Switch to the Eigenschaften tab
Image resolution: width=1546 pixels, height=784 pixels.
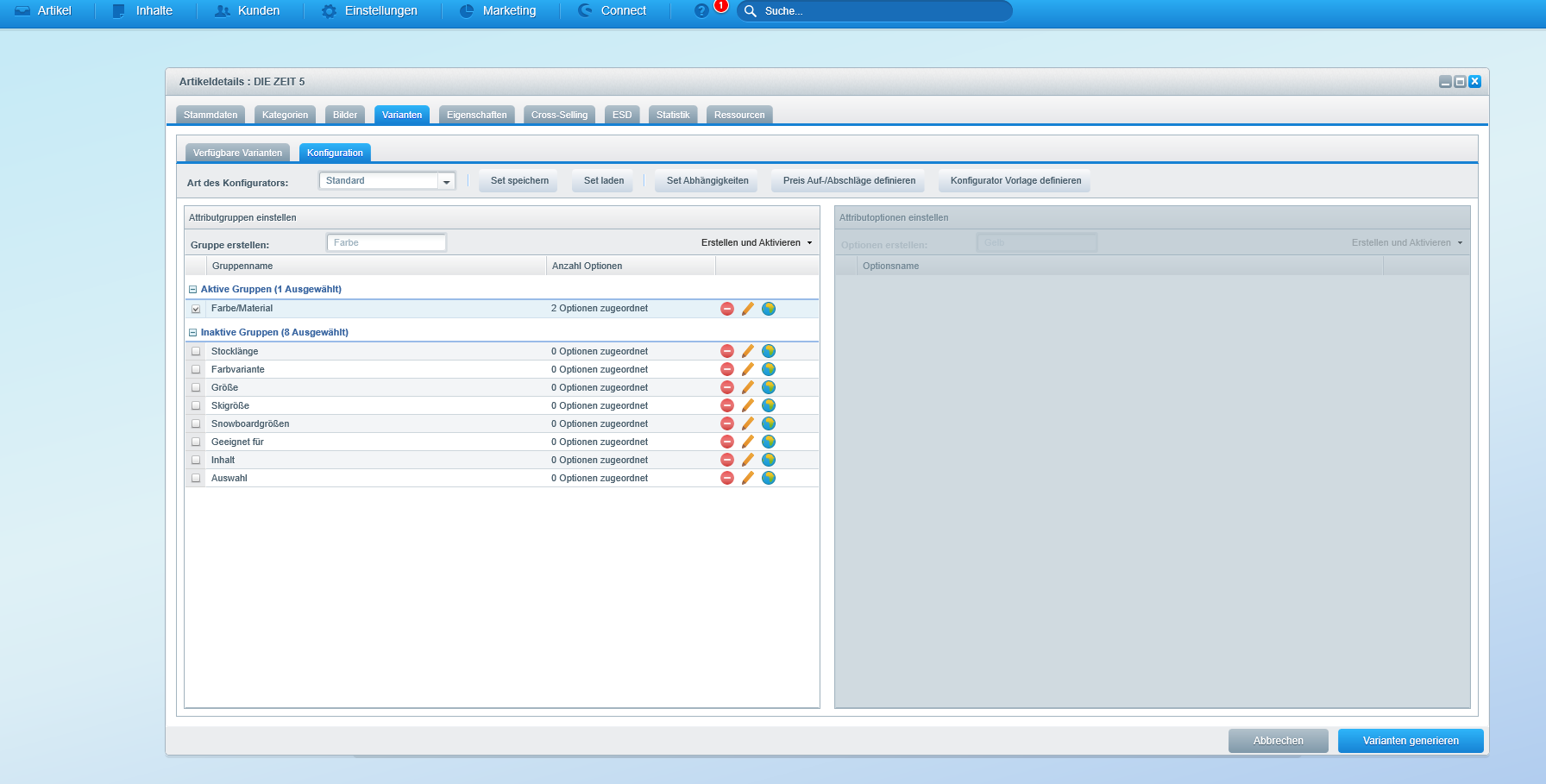point(476,115)
